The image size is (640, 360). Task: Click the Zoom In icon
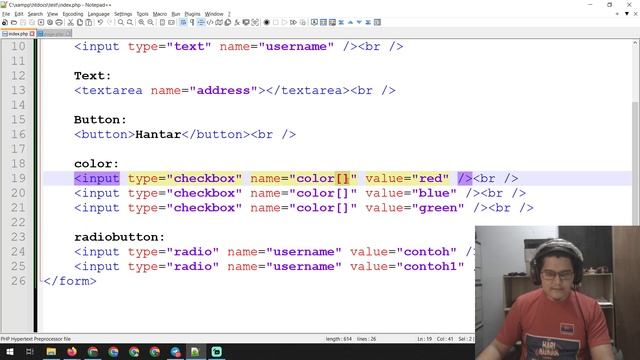click(x=141, y=22)
